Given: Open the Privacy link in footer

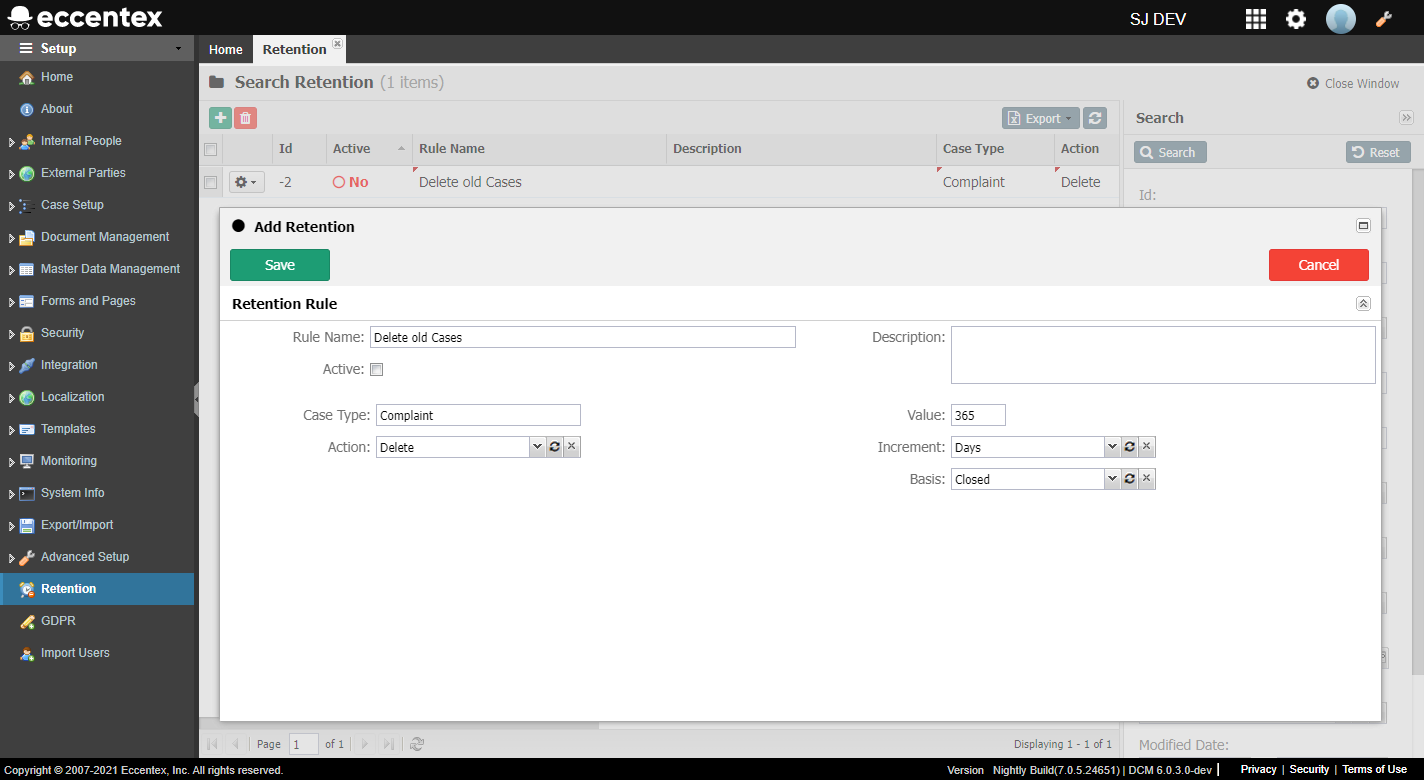Looking at the screenshot, I should 1258,769.
